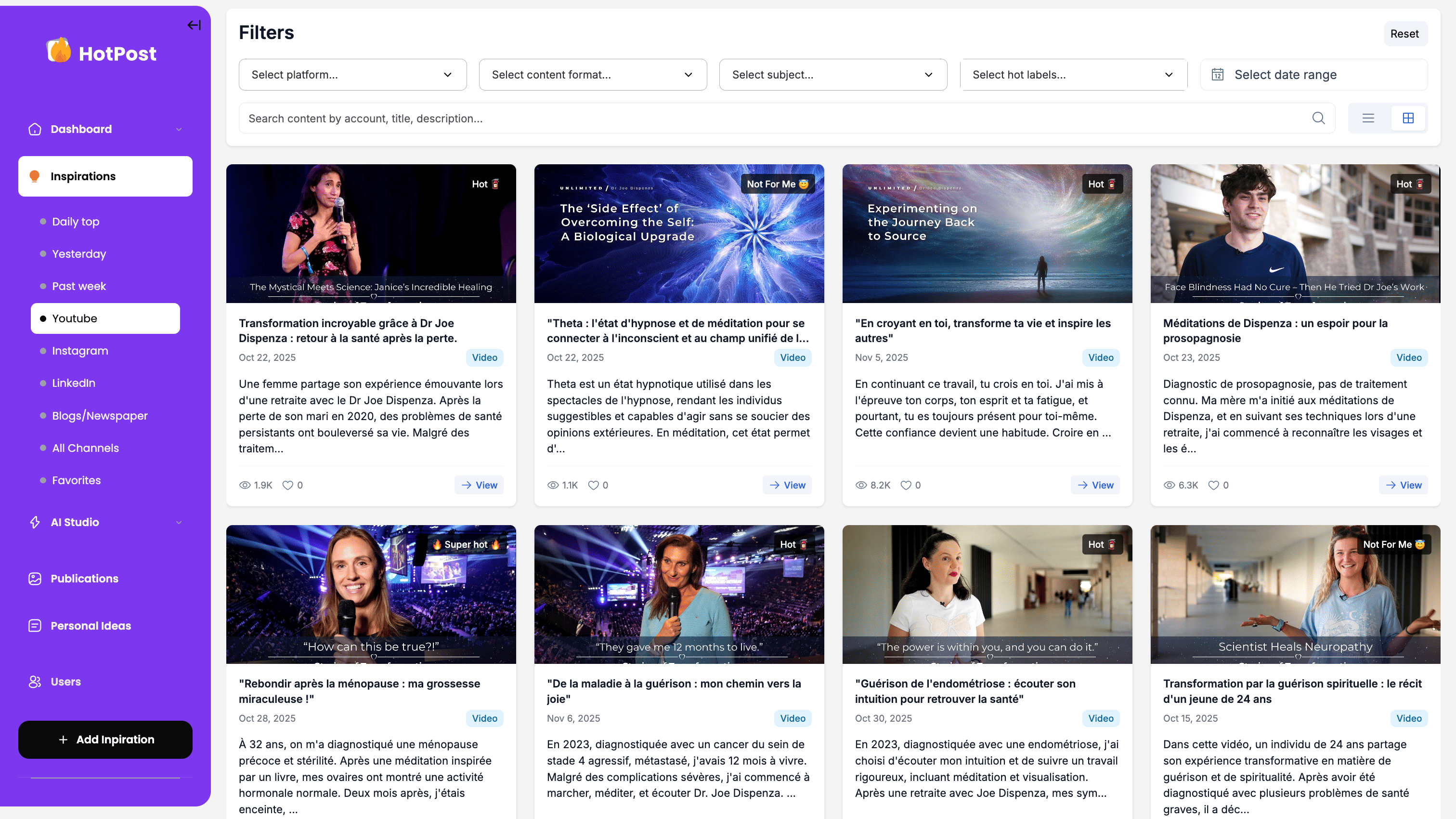Expand the Dashboard menu chevron
Image resolution: width=1456 pixels, height=819 pixels.
[179, 130]
